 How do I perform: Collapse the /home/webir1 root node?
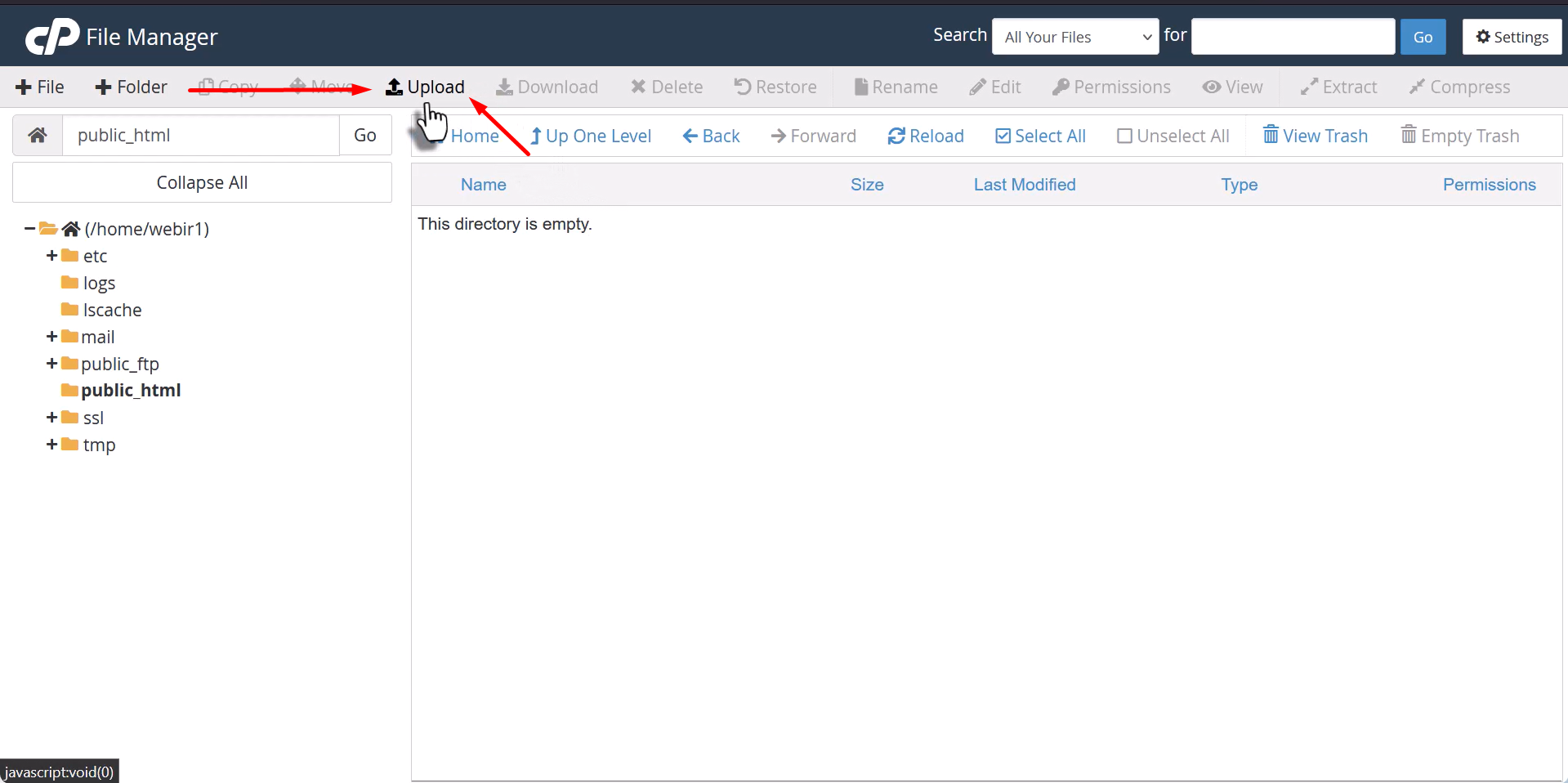tap(29, 229)
